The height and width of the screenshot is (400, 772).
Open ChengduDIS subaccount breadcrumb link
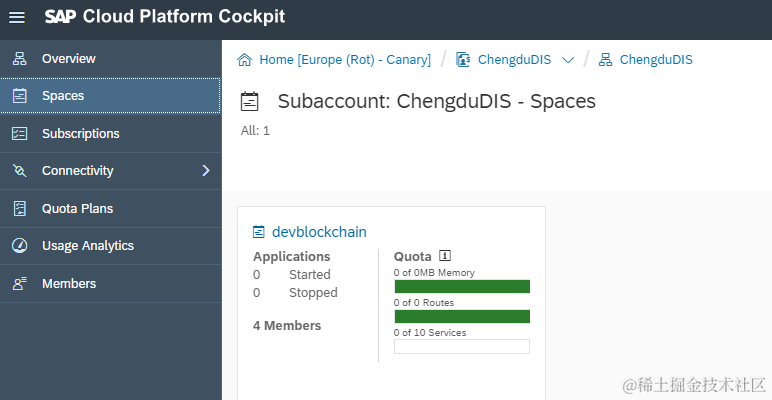(x=656, y=60)
